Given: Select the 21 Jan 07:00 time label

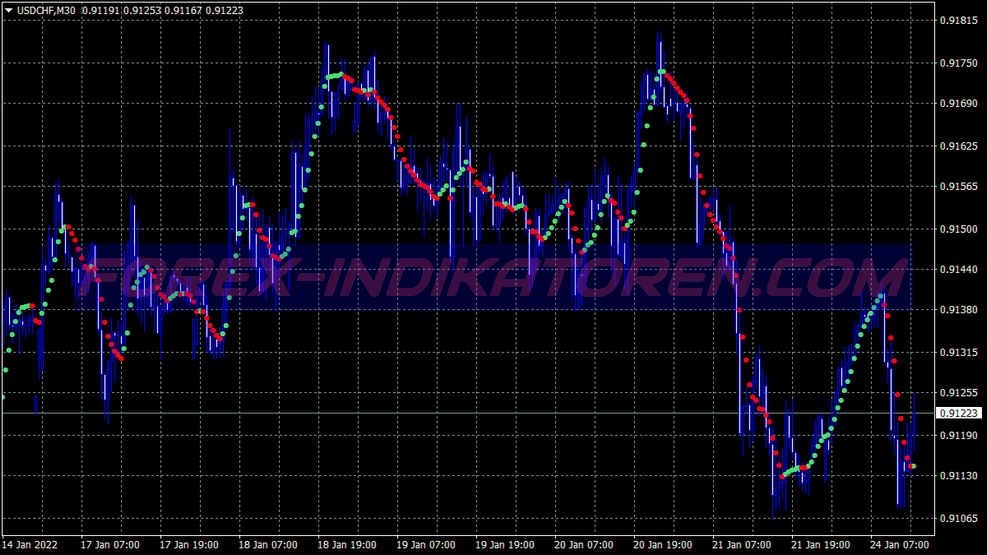Looking at the screenshot, I should (x=742, y=545).
